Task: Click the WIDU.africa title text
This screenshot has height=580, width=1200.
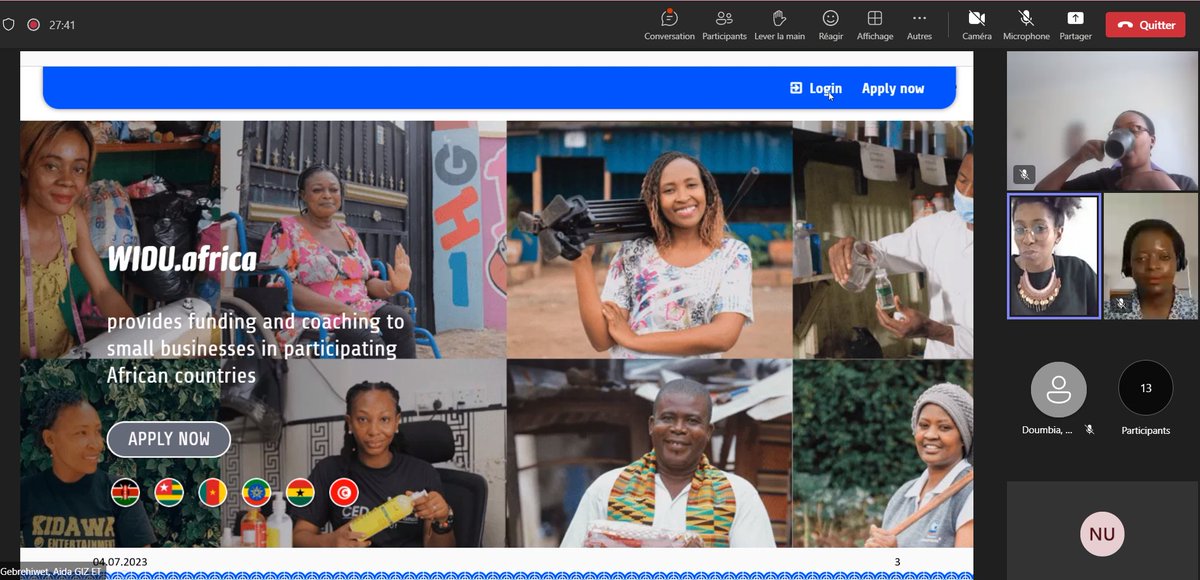Action: [x=182, y=261]
